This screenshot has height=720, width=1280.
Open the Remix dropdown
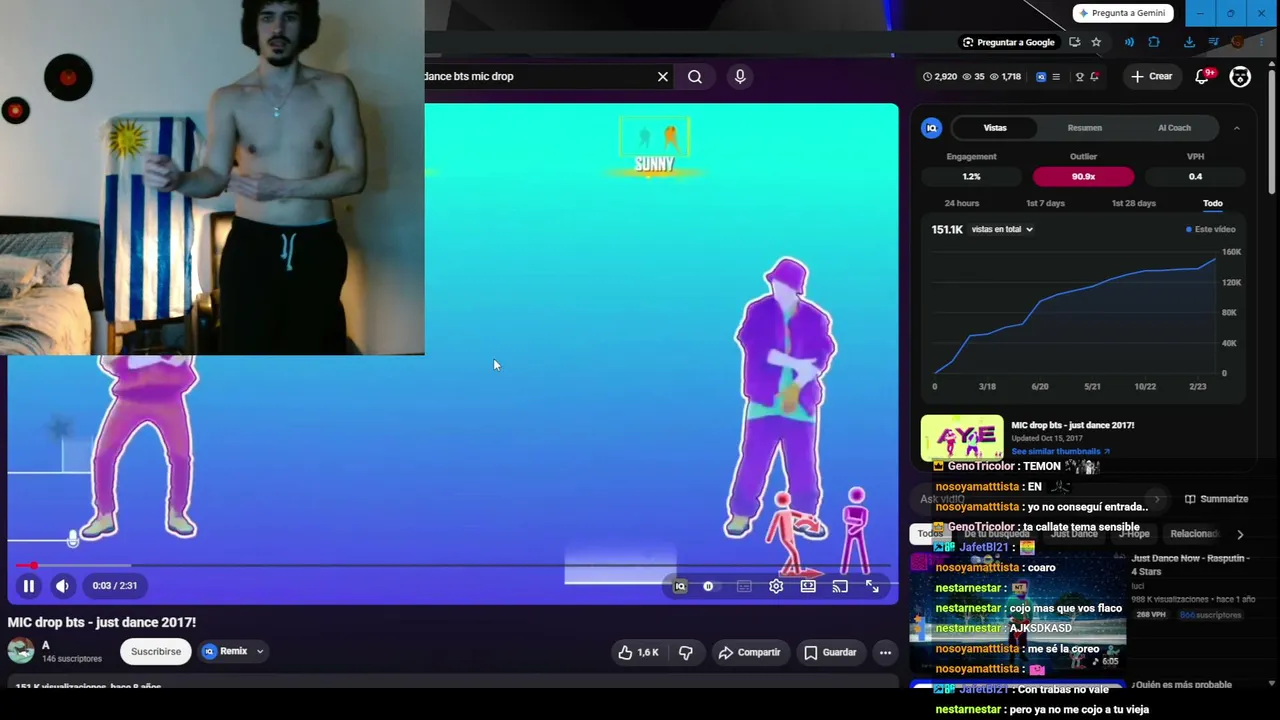233,652
